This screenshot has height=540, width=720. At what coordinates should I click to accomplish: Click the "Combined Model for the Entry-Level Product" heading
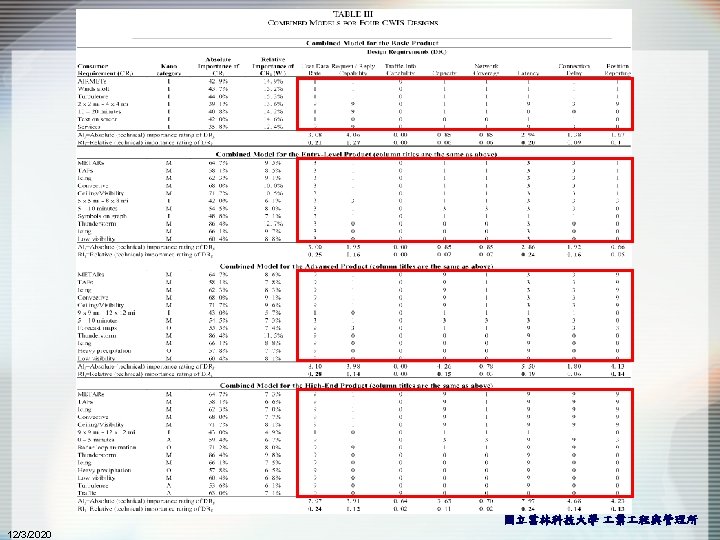356,154
